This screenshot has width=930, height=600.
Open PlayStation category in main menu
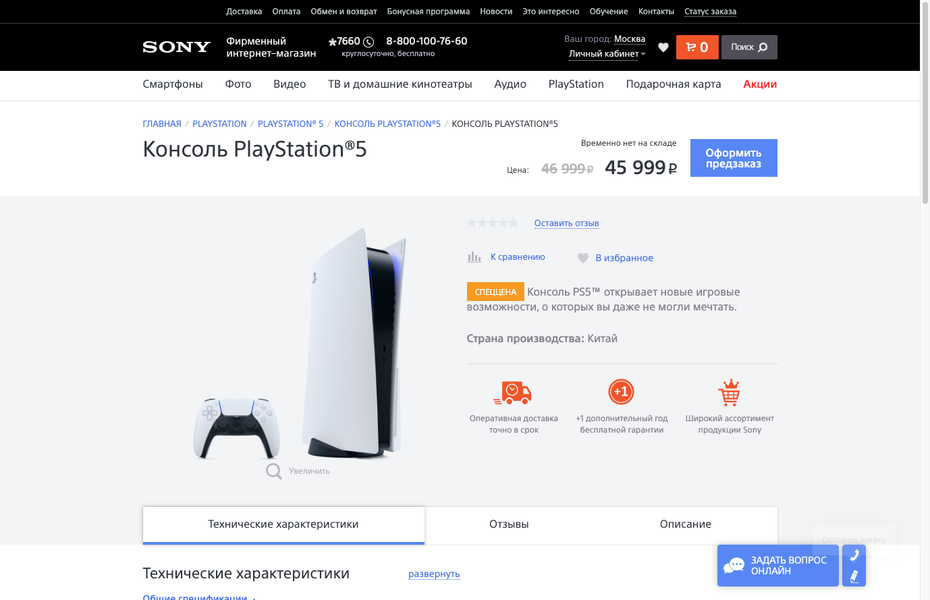point(576,84)
